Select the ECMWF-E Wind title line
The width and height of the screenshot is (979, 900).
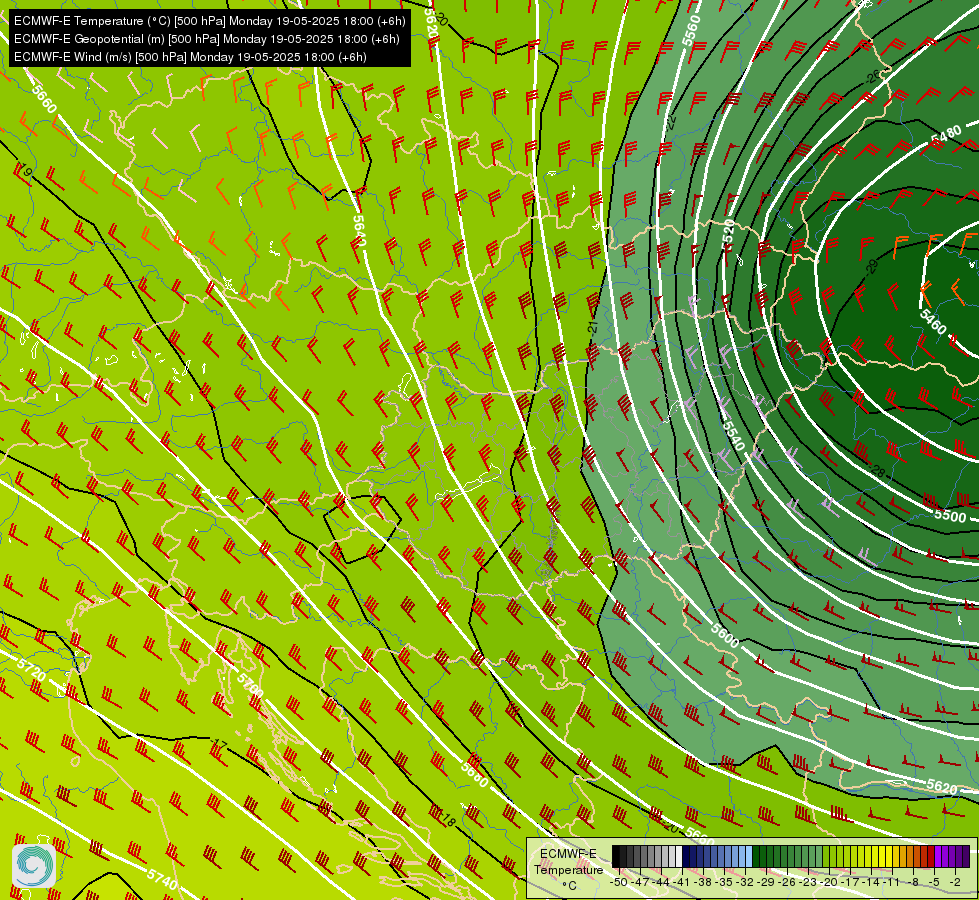click(x=190, y=57)
